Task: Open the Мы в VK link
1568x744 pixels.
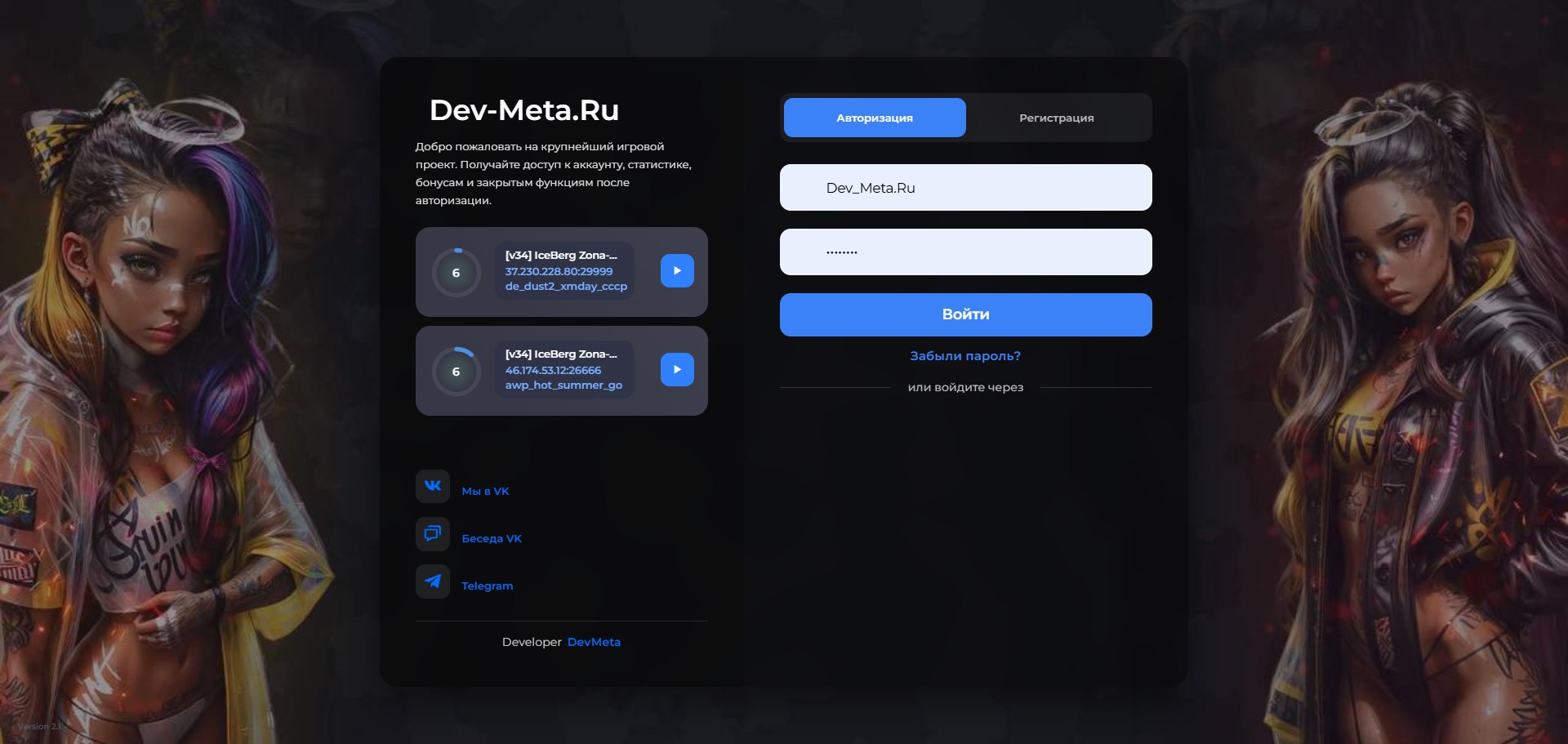Action: click(485, 492)
